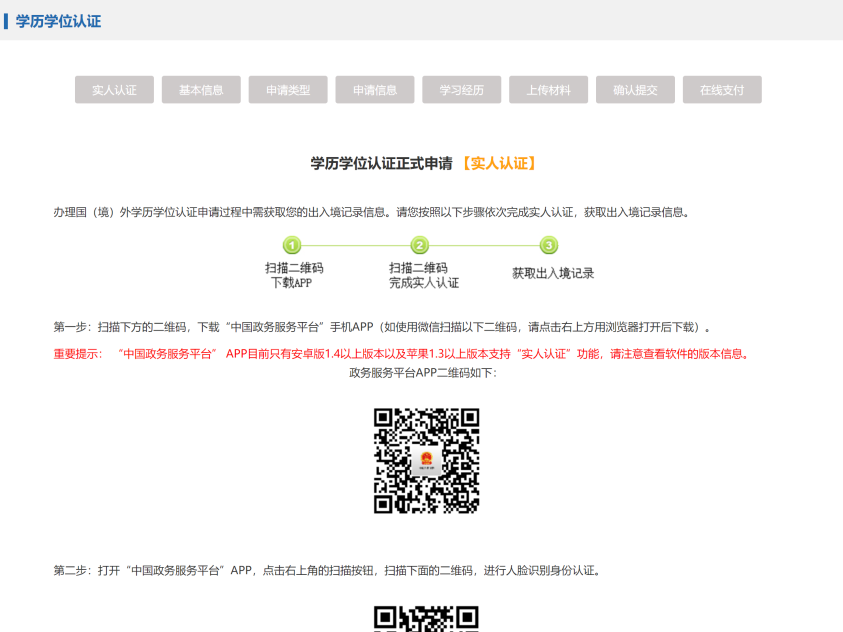Click the 扫描二维码 下载APP step label
This screenshot has width=843, height=632.
293,275
